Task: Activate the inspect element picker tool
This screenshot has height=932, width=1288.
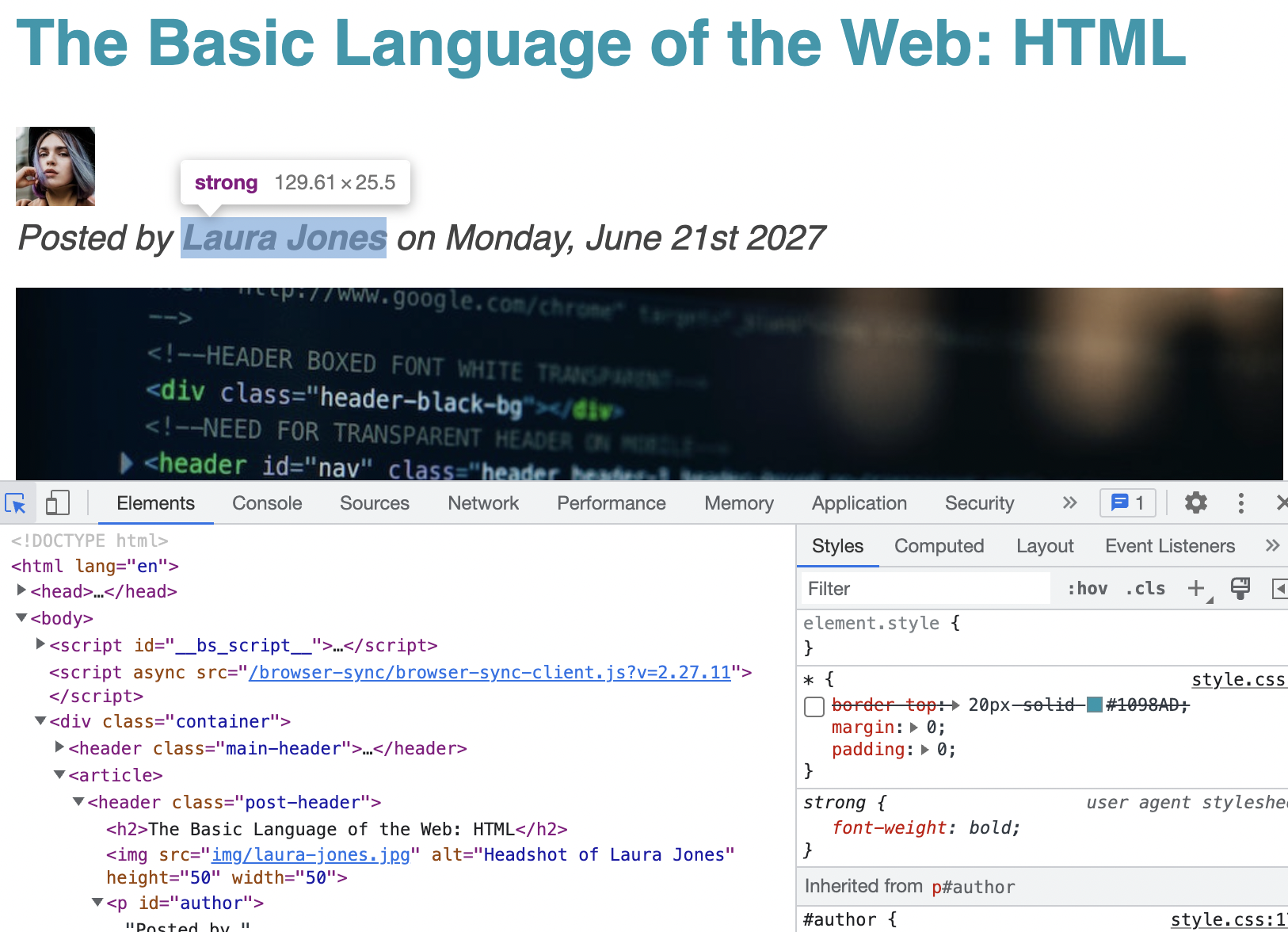Action: pos(16,503)
